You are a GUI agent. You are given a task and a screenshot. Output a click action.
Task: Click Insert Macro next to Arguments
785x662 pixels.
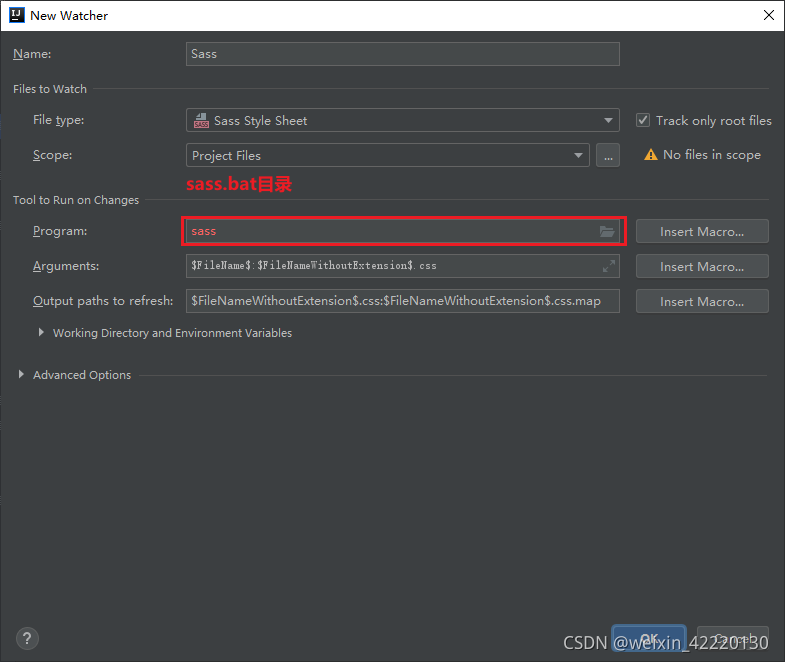[702, 266]
